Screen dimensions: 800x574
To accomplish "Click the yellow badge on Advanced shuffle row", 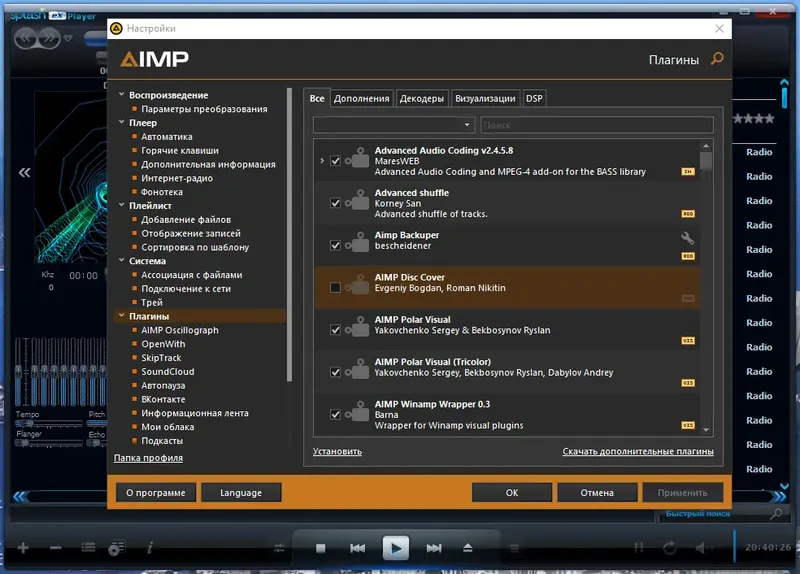I will coord(688,214).
